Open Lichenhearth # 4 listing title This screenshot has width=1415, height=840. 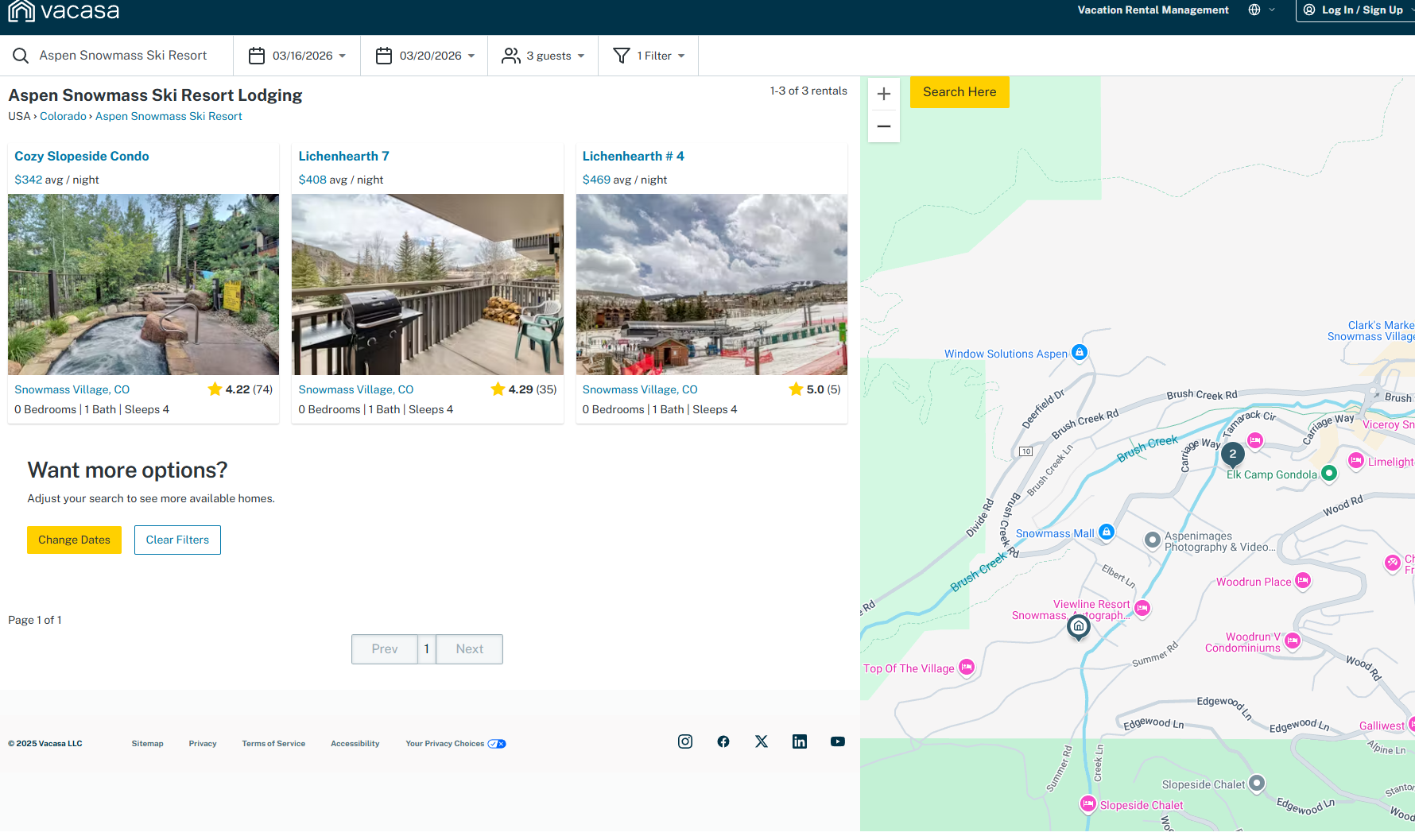coord(633,156)
